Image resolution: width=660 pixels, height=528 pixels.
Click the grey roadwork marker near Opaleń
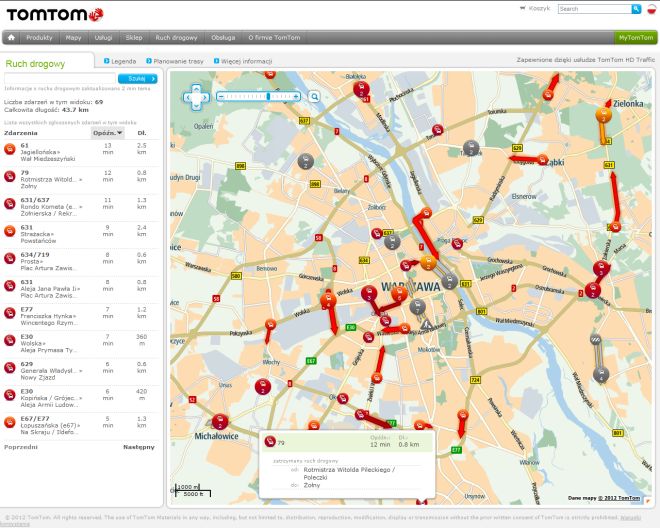[x=306, y=161]
